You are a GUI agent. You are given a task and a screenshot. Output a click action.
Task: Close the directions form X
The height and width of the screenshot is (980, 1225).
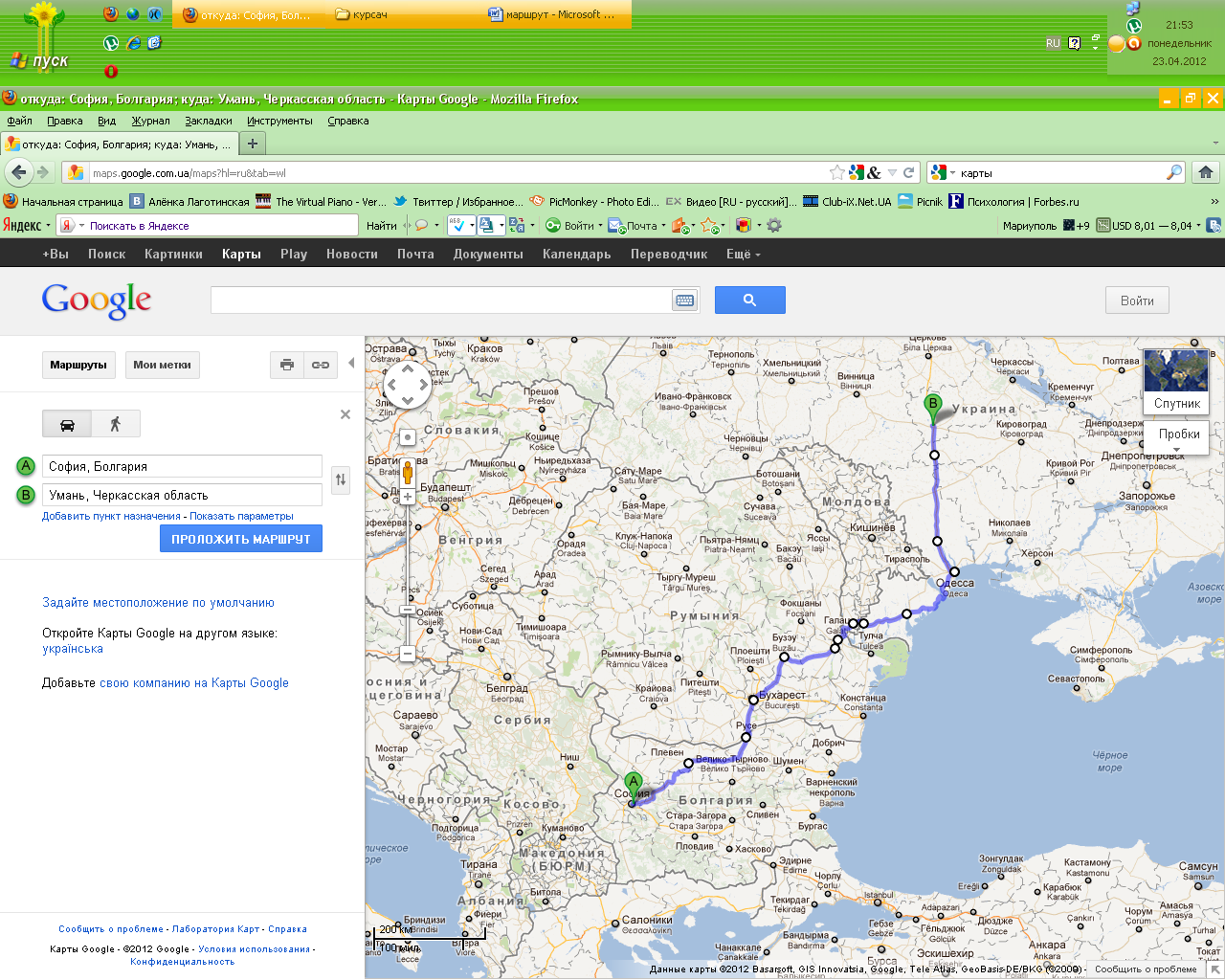click(x=345, y=414)
